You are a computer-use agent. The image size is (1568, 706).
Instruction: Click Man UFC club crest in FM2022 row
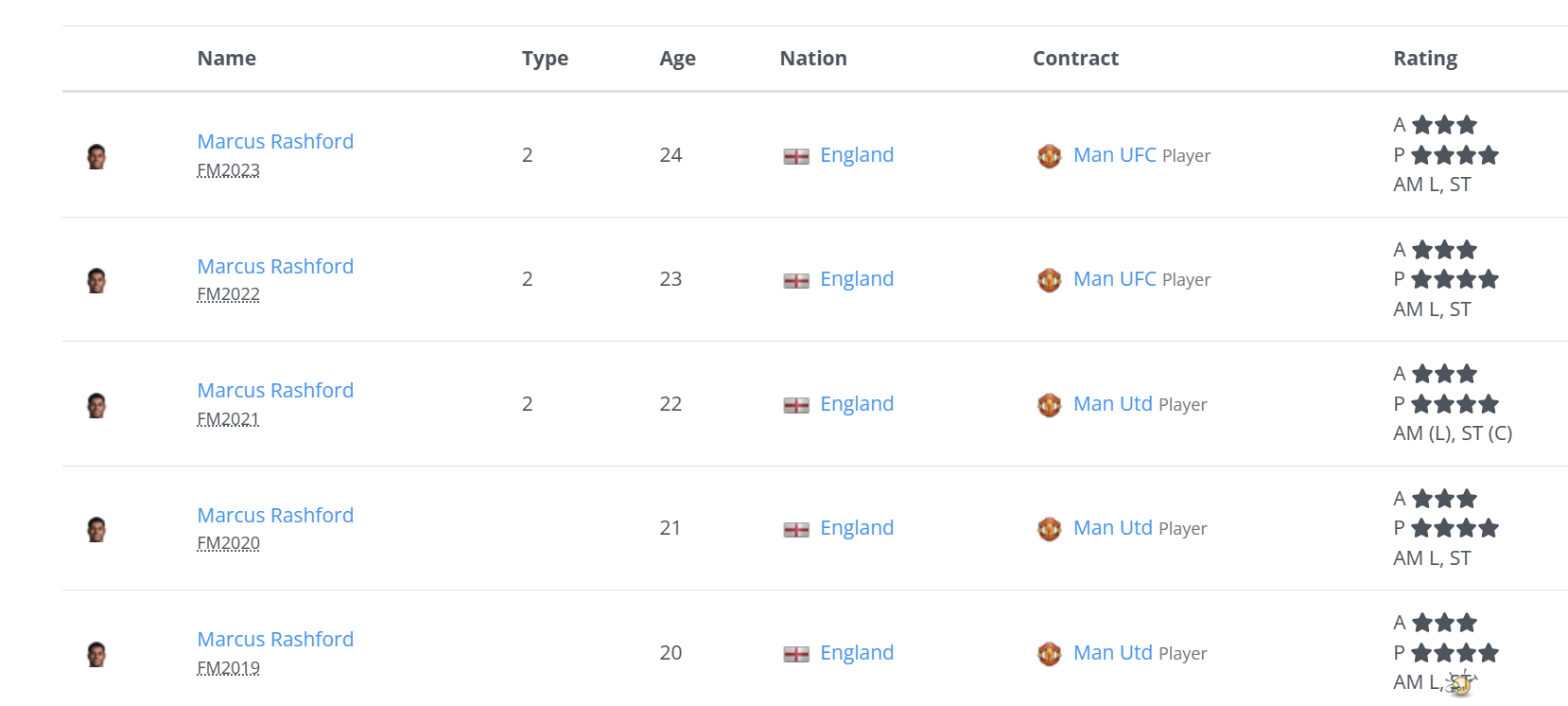(x=1049, y=280)
